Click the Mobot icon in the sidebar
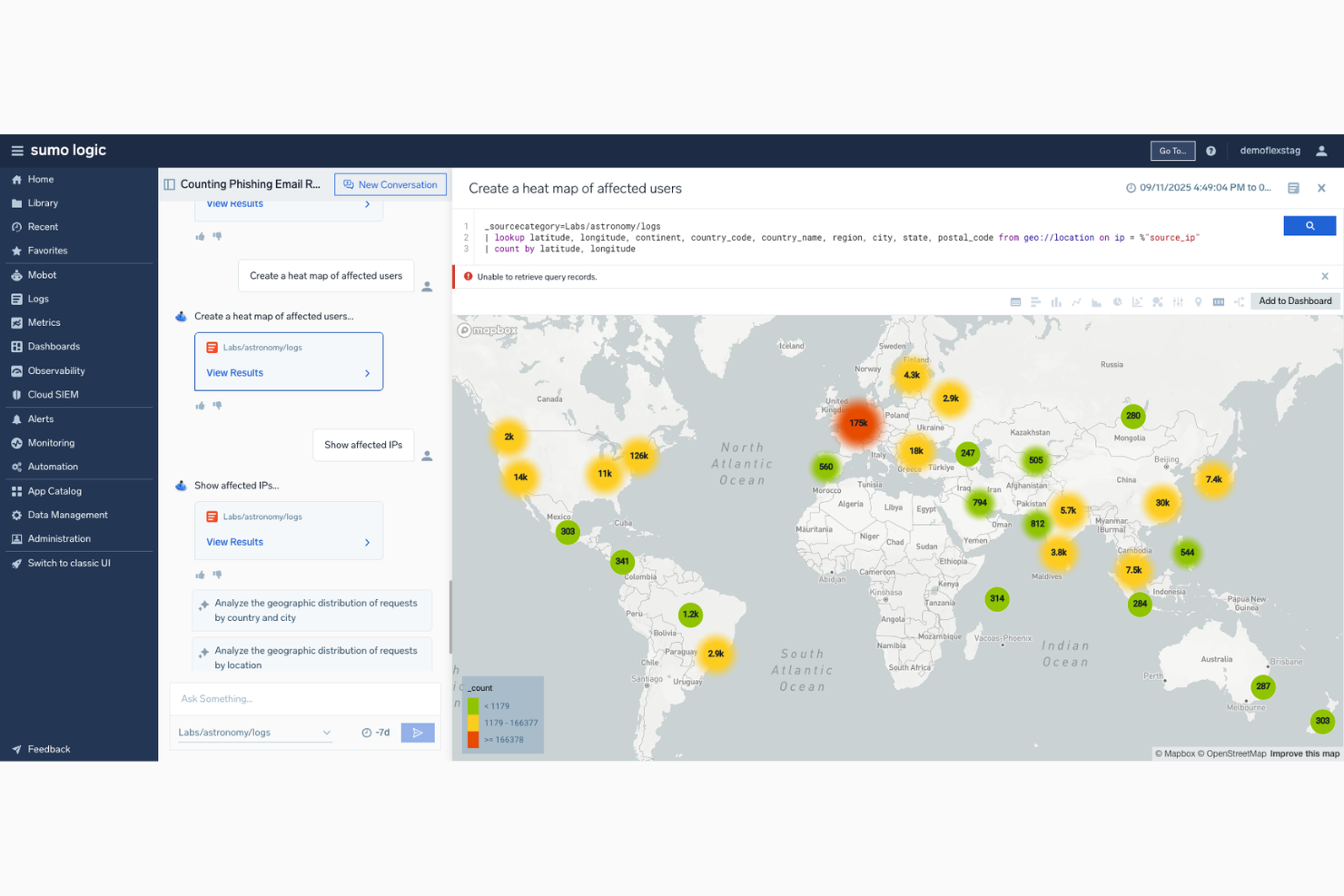The height and width of the screenshot is (896, 1344). pos(18,274)
